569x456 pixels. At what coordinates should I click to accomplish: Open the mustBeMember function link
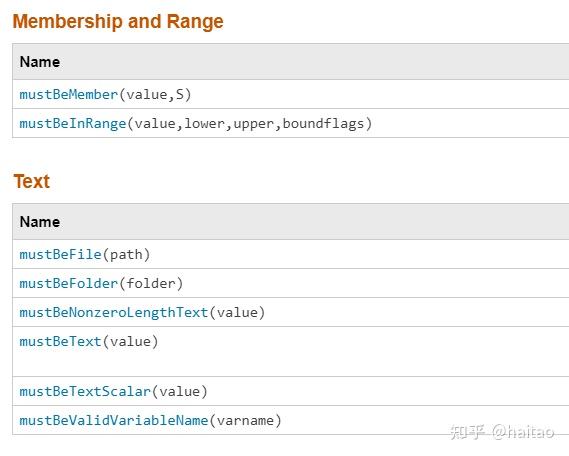click(x=69, y=95)
